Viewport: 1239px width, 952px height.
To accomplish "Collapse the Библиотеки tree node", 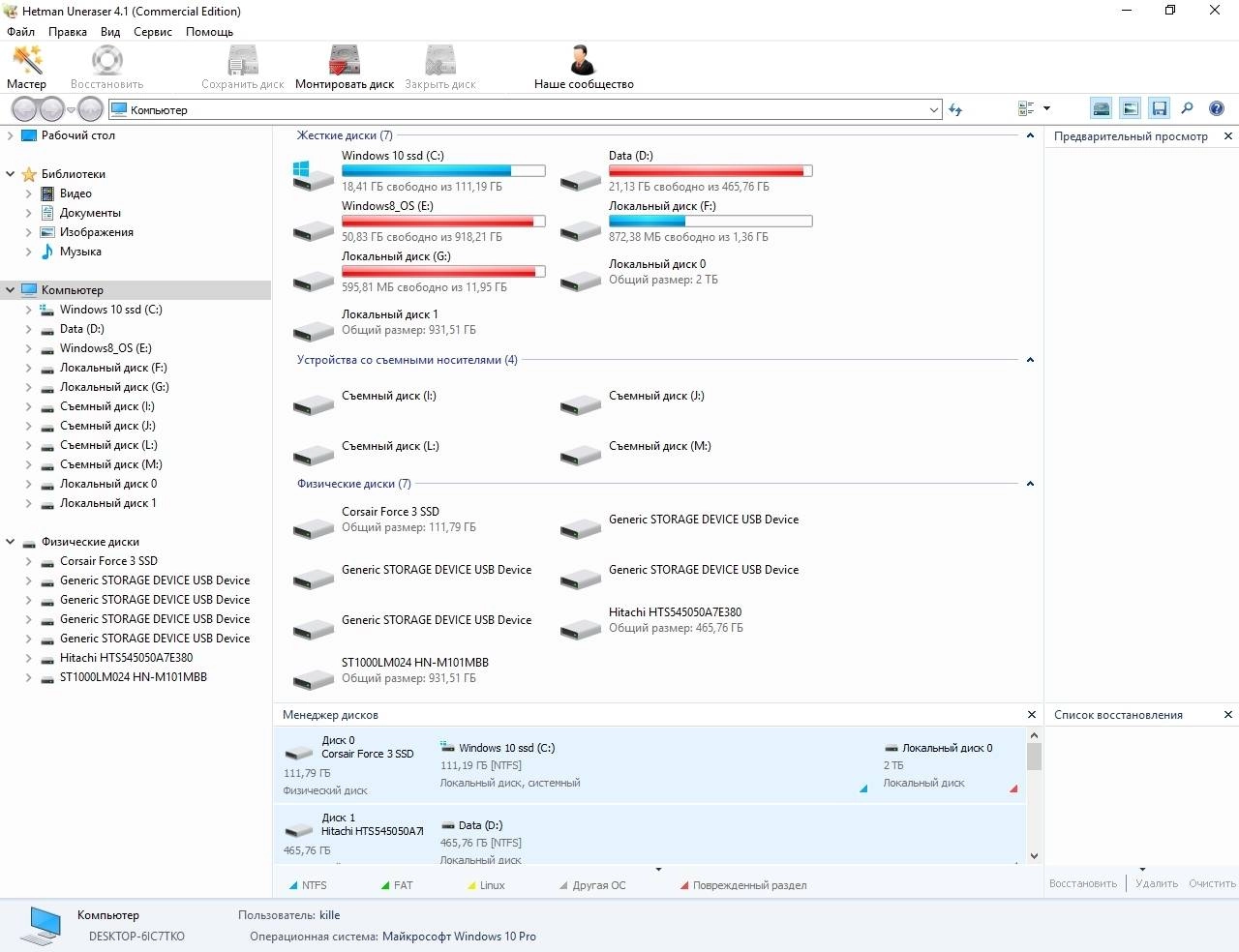I will (10, 174).
